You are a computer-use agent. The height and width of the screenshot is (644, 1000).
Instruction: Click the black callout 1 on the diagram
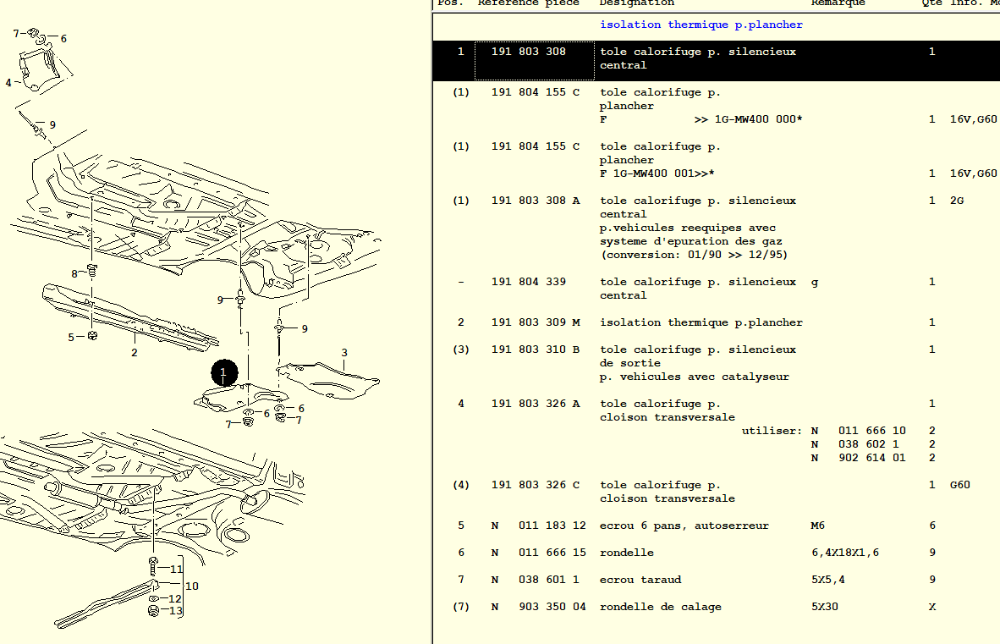click(224, 373)
